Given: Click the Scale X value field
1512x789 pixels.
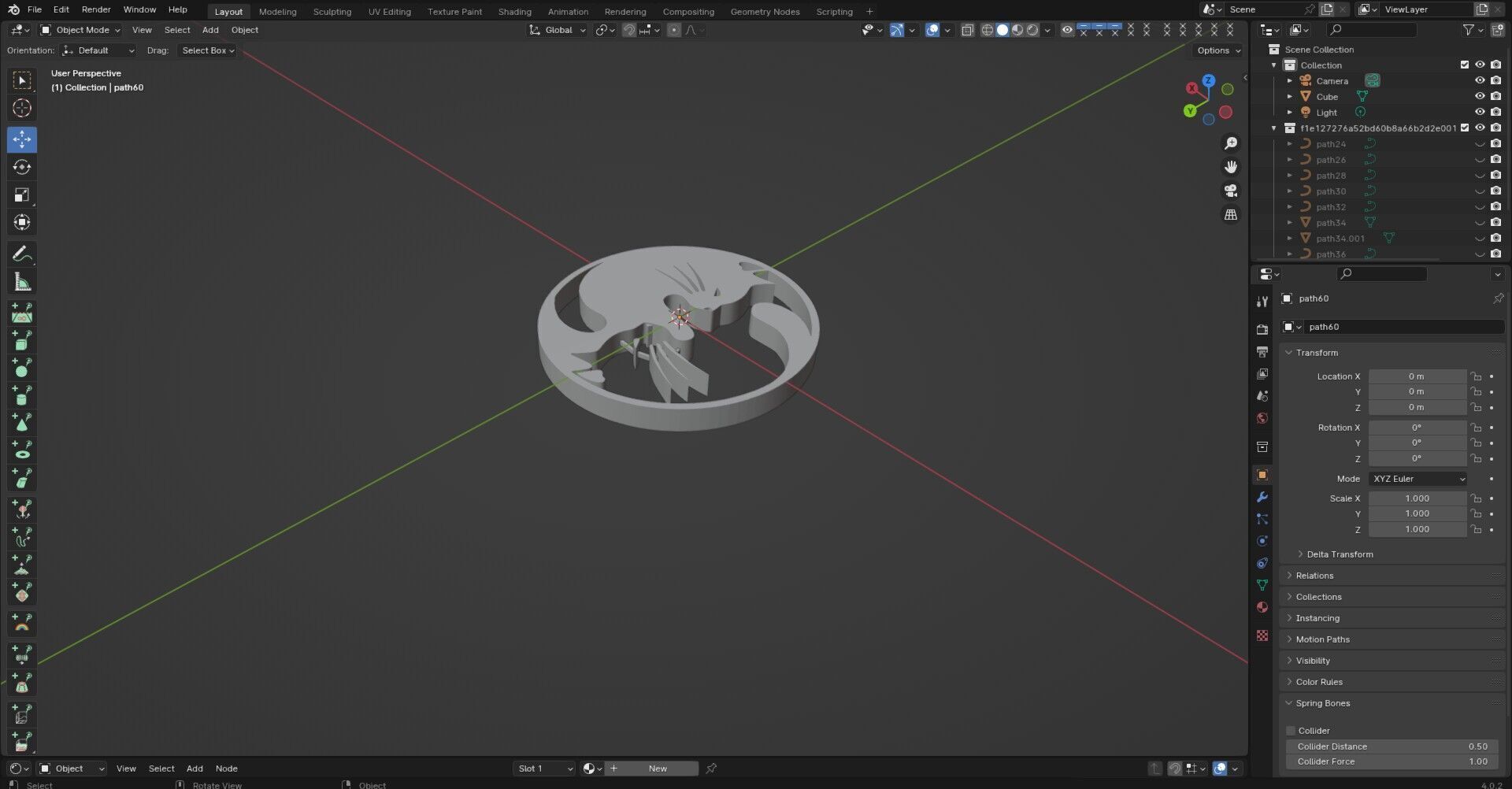Looking at the screenshot, I should pos(1417,498).
